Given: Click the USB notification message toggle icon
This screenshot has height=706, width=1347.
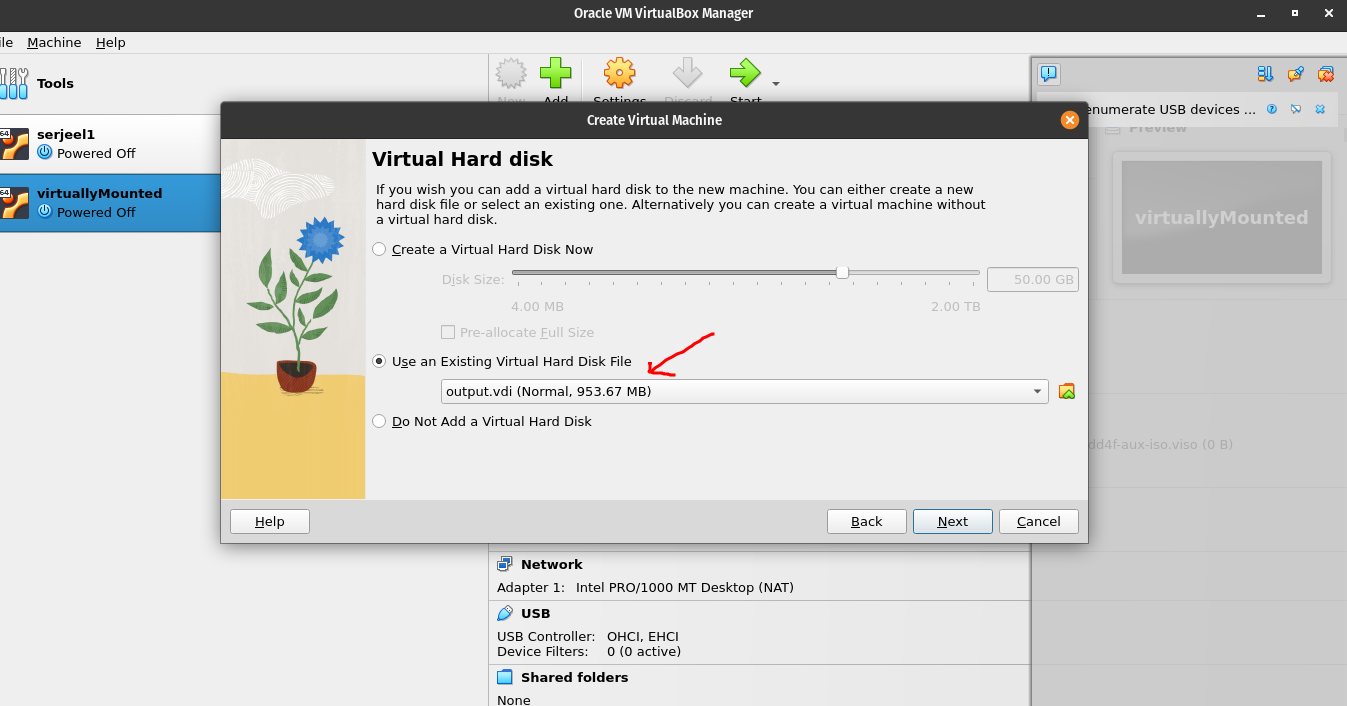Looking at the screenshot, I should [x=1296, y=109].
